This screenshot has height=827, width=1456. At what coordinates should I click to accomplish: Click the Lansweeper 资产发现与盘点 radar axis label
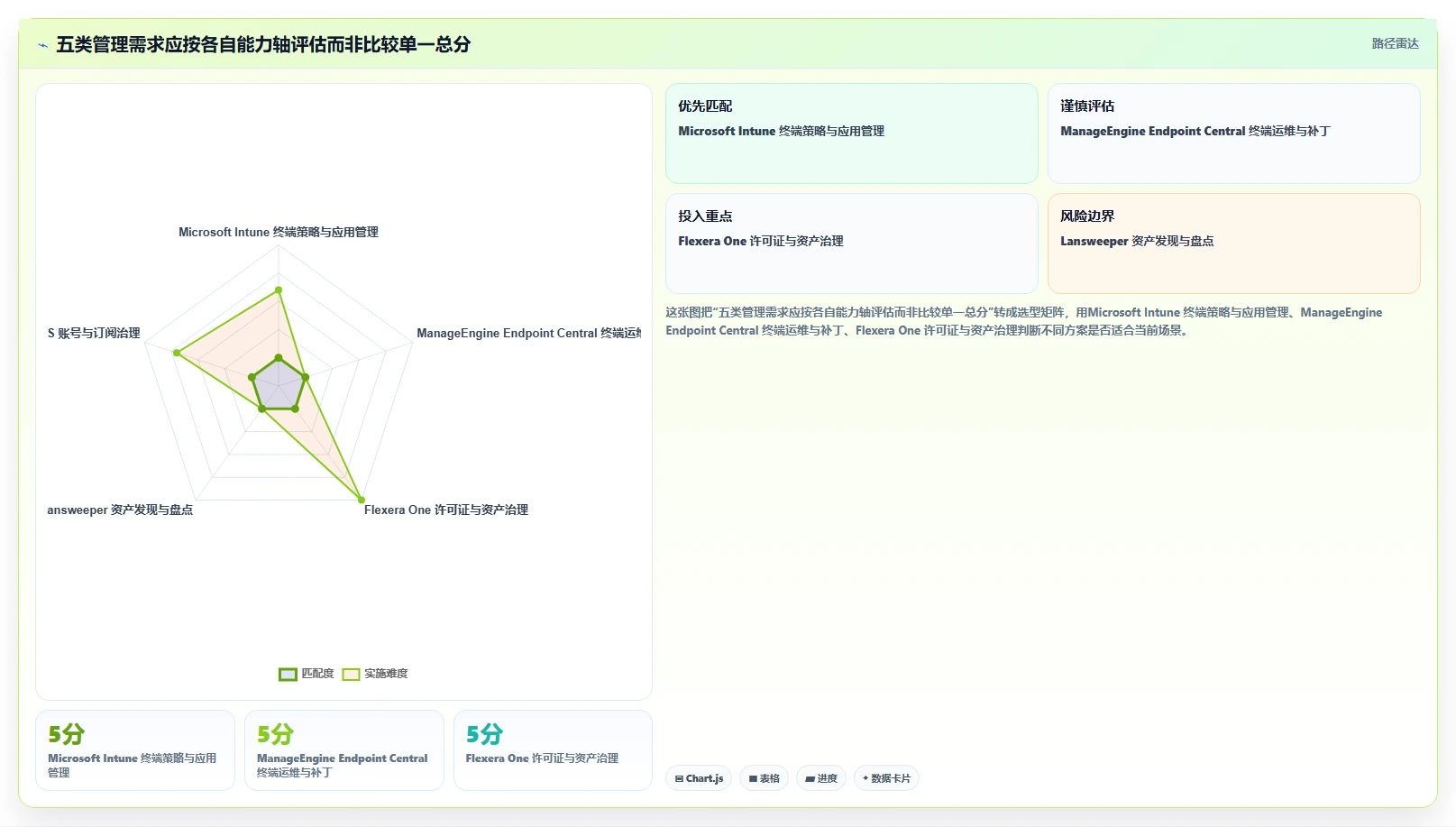click(x=120, y=510)
